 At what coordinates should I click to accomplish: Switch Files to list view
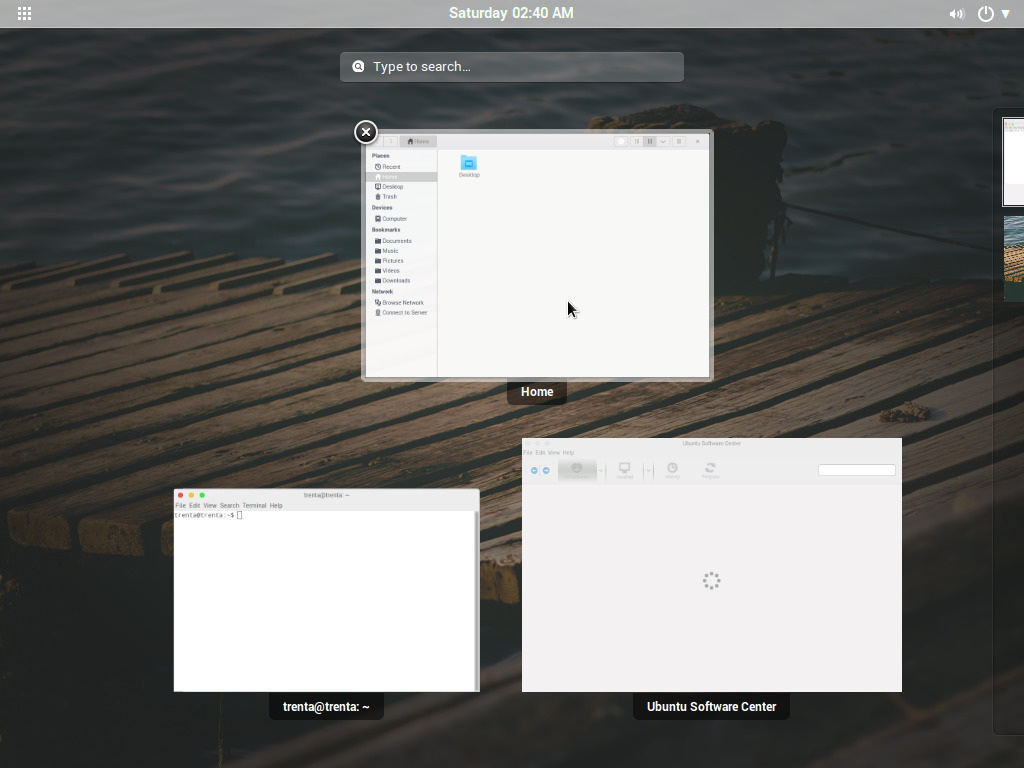(637, 141)
